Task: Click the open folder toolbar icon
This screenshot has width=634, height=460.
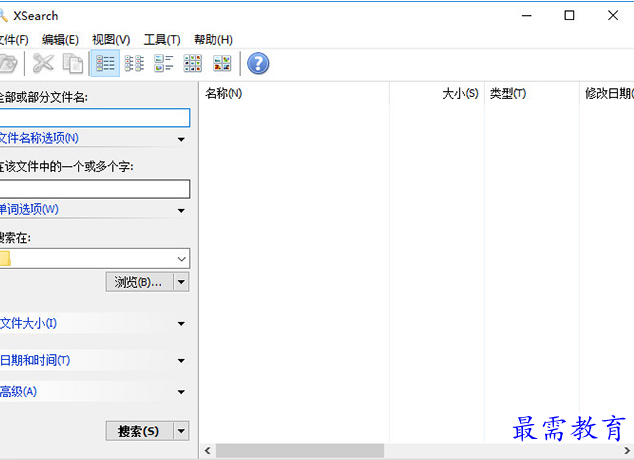Action: pos(8,63)
